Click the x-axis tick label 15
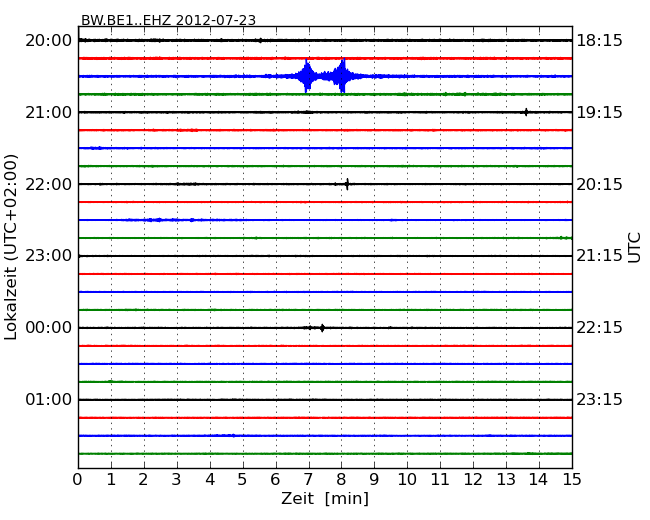 tap(572, 479)
